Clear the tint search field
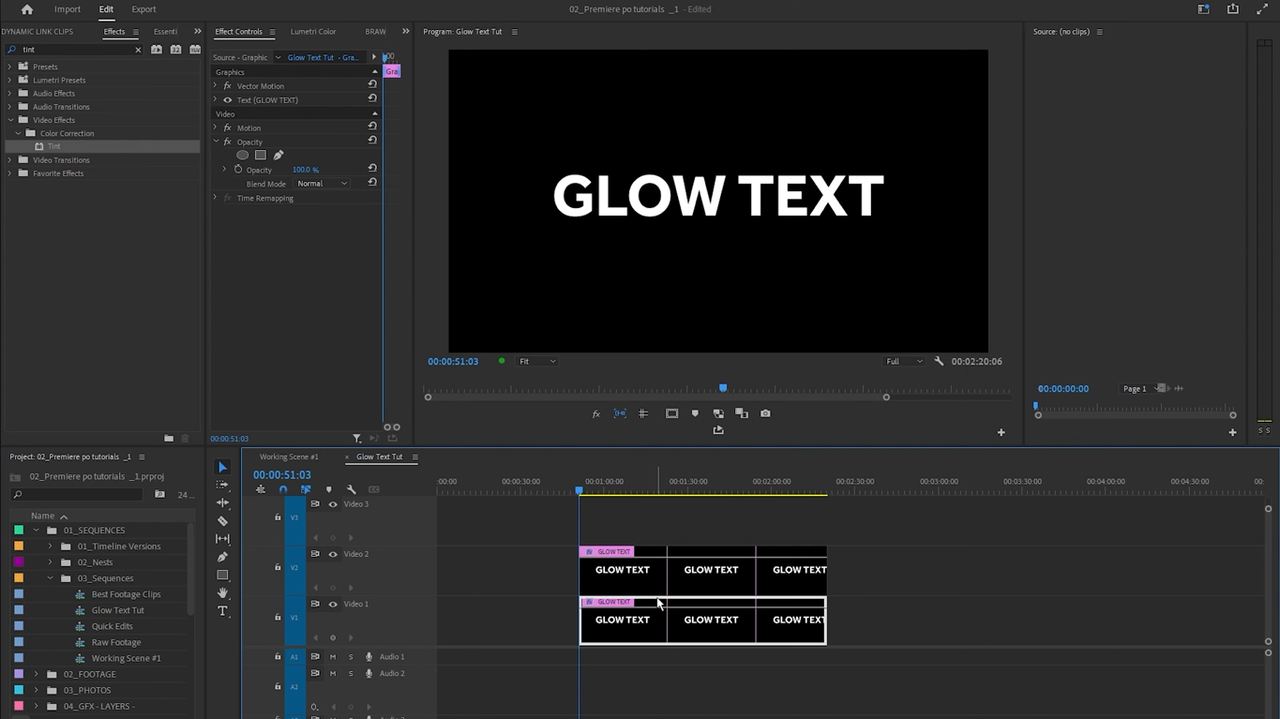Viewport: 1280px width, 719px height. tap(138, 50)
